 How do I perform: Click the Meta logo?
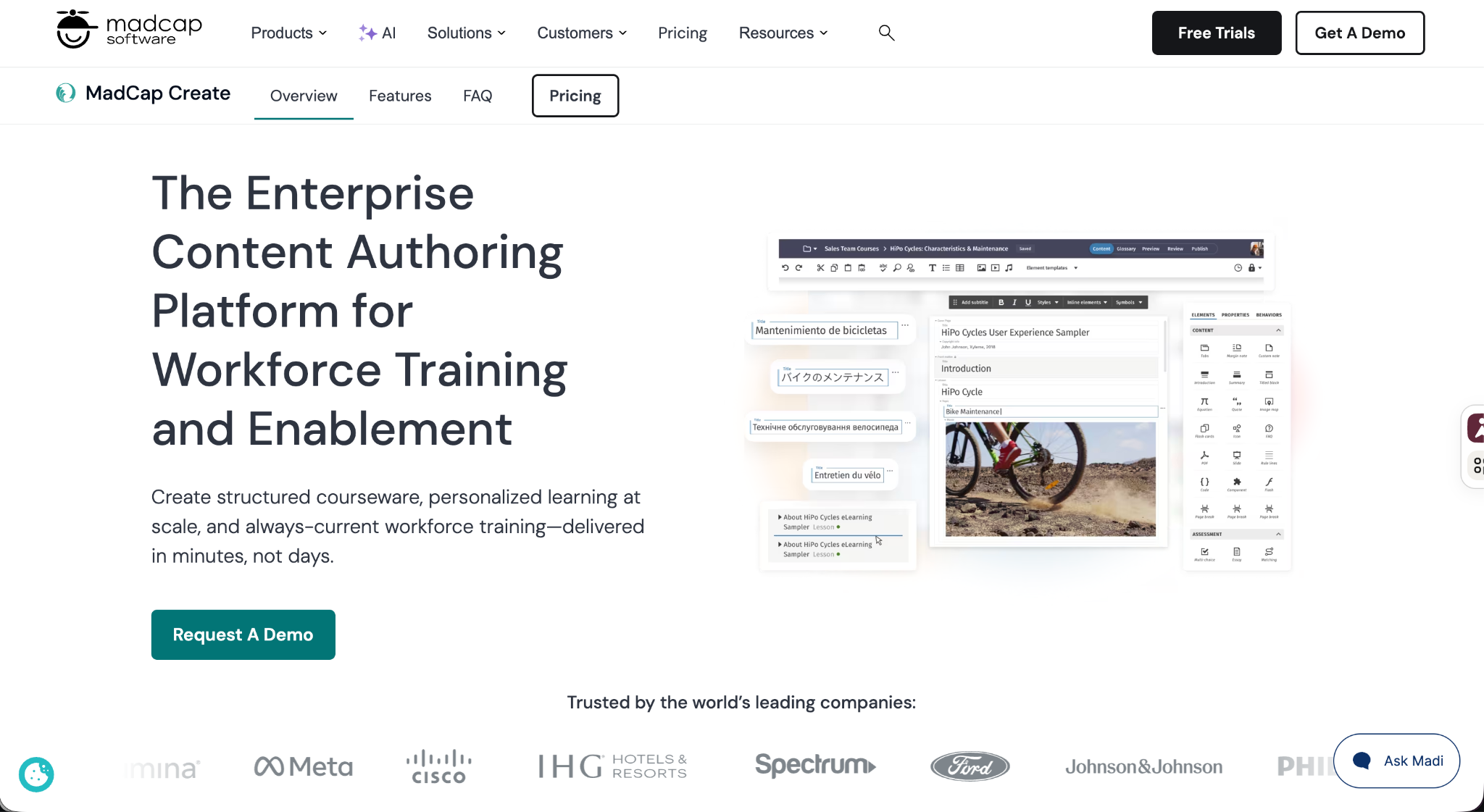point(304,766)
